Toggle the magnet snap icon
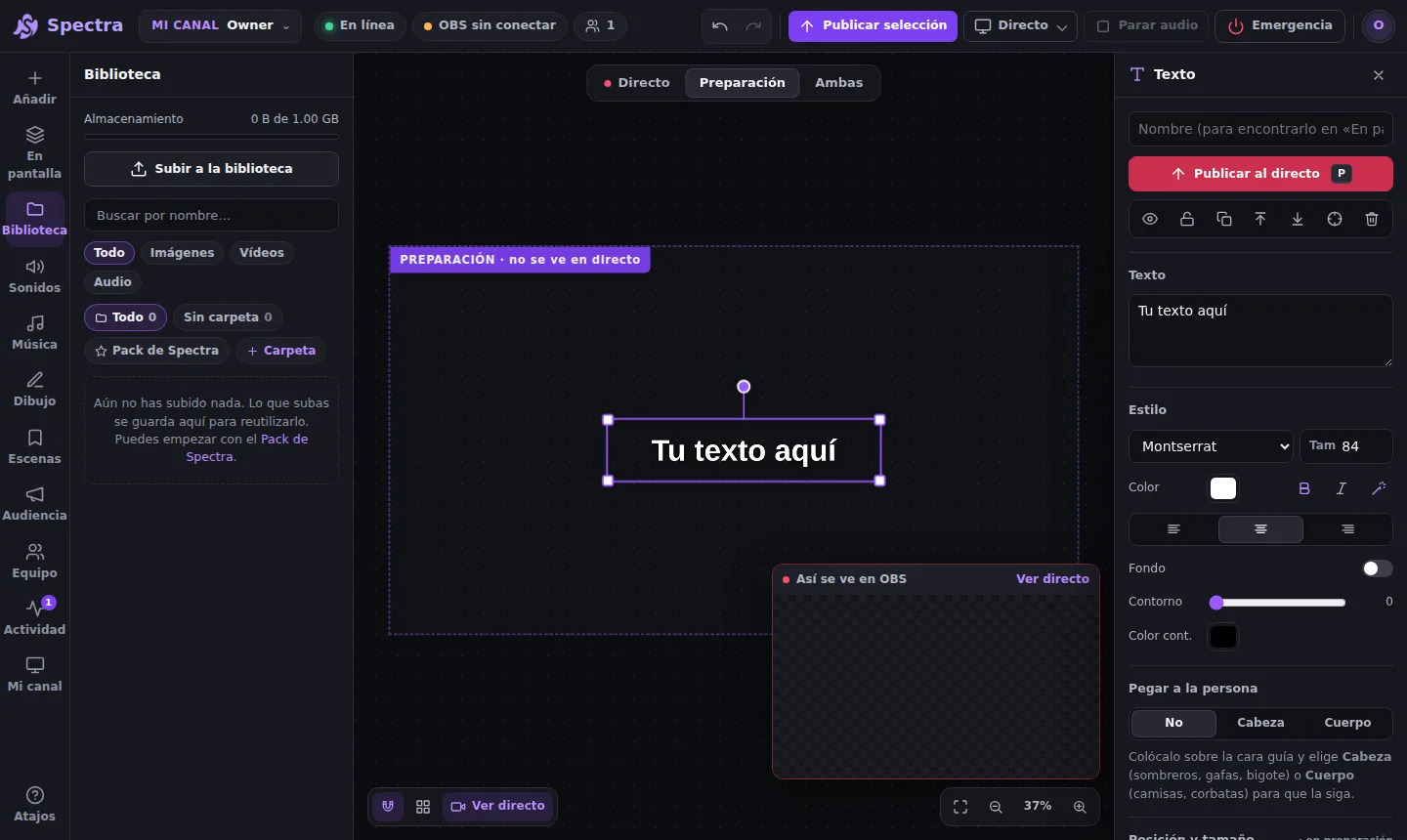The height and width of the screenshot is (840, 1407). [x=388, y=807]
